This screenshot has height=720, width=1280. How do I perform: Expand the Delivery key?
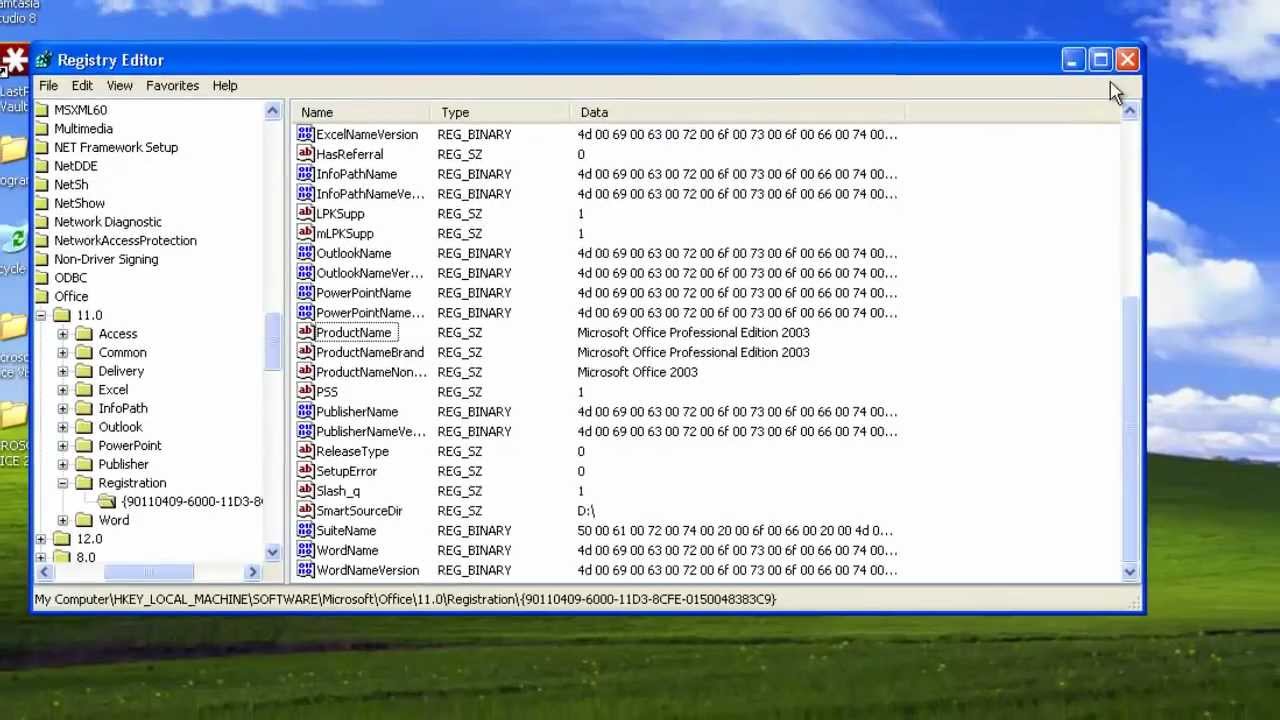(63, 371)
